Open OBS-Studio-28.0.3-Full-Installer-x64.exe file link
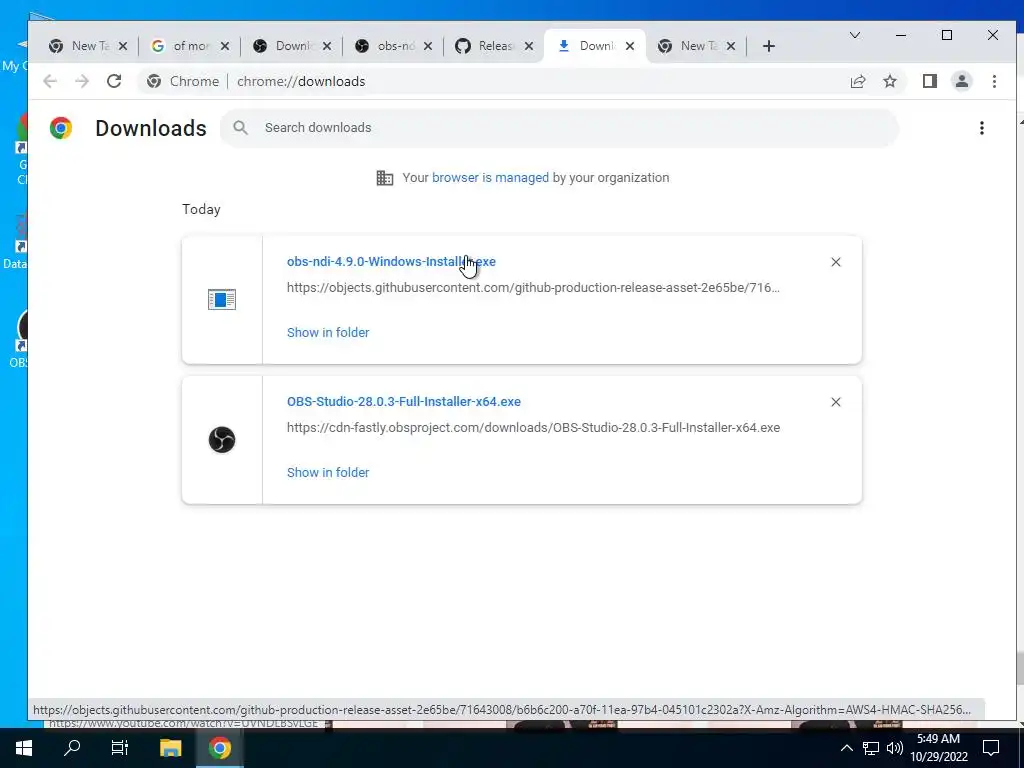This screenshot has width=1024, height=768. pos(404,402)
